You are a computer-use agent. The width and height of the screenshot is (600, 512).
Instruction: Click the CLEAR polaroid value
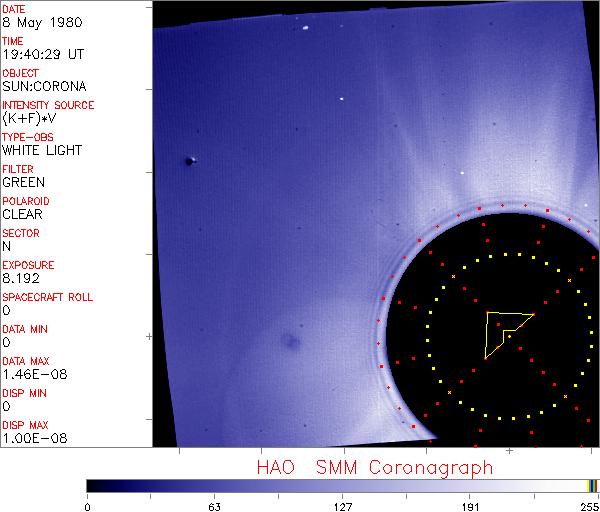point(23,214)
